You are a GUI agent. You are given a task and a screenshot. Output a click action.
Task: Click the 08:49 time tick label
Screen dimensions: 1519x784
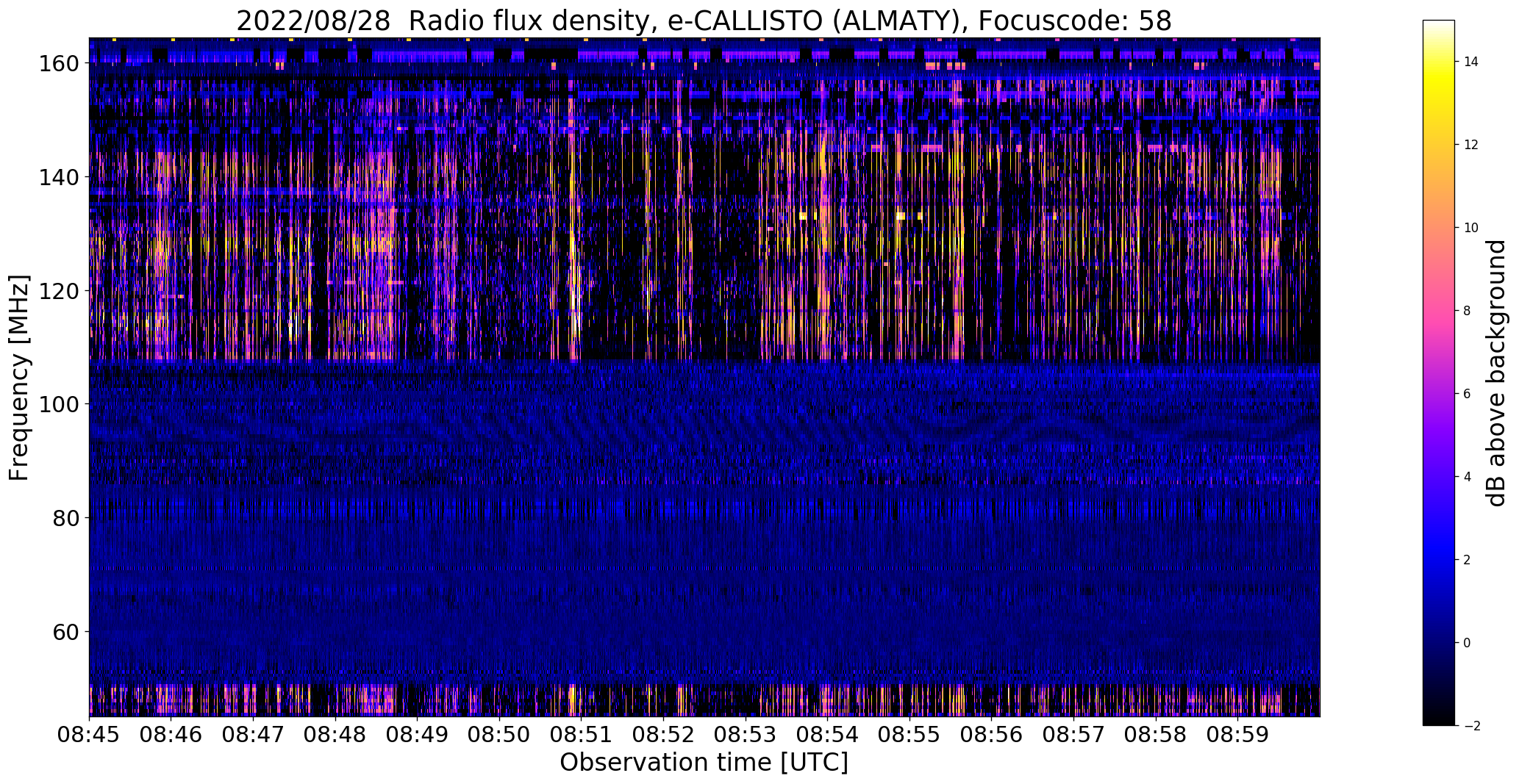tap(418, 734)
